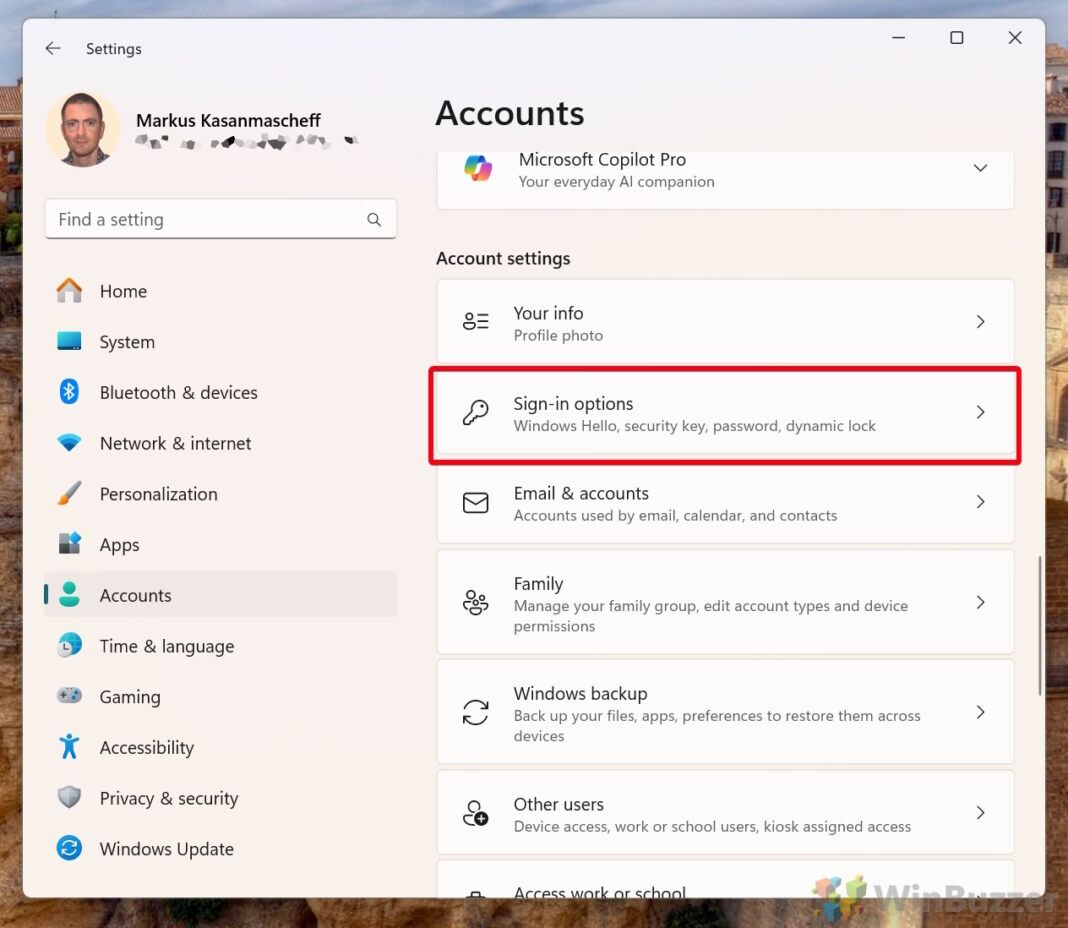Click the Home house icon

tap(69, 291)
